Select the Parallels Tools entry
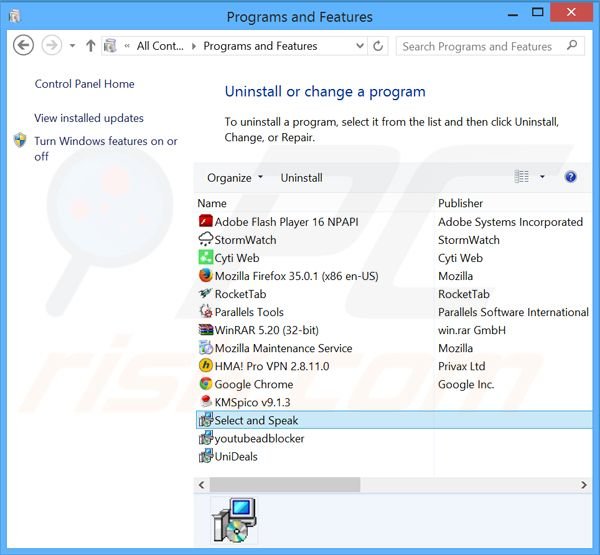This screenshot has width=600, height=555. coord(249,312)
